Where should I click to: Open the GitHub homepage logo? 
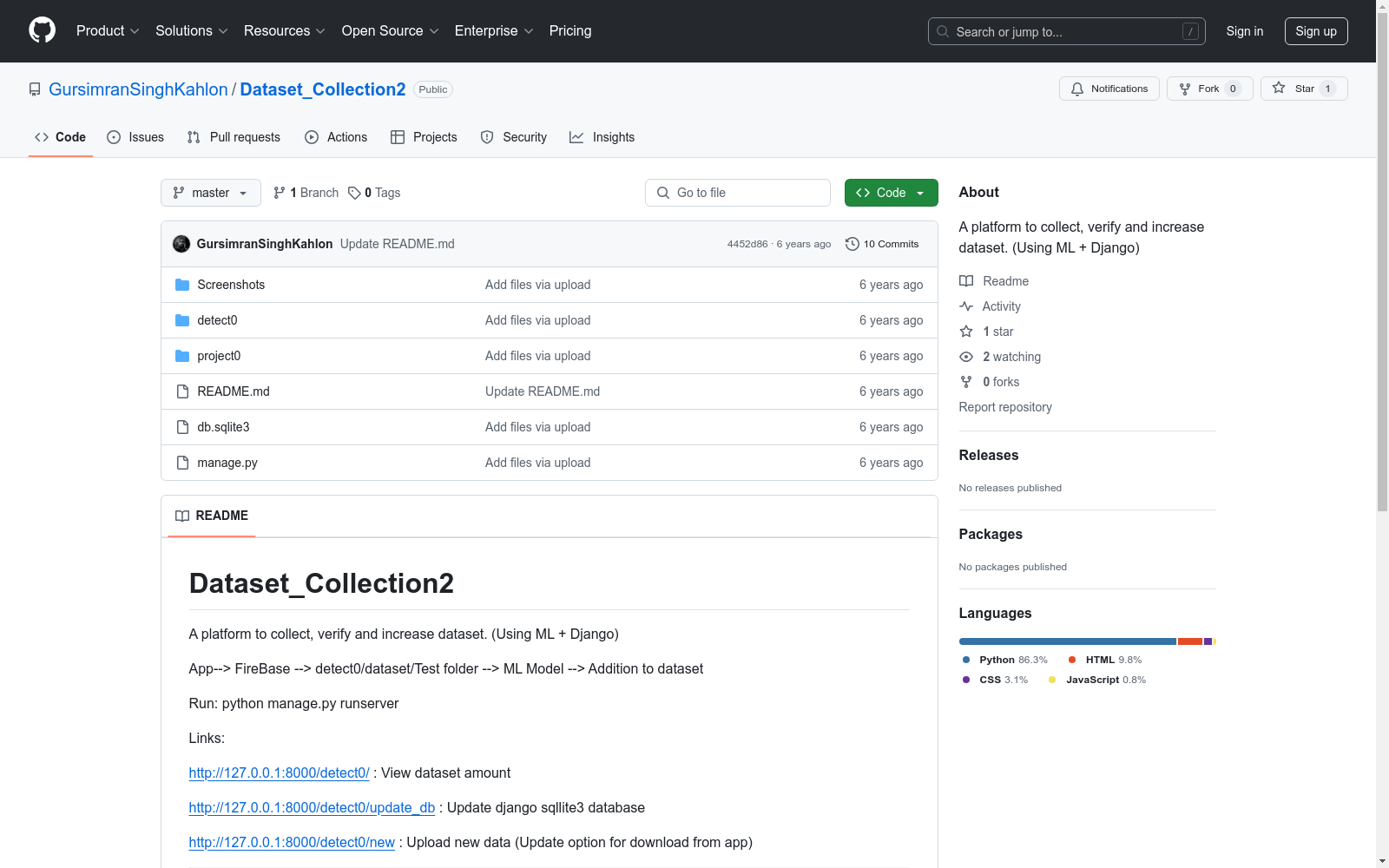click(x=42, y=30)
